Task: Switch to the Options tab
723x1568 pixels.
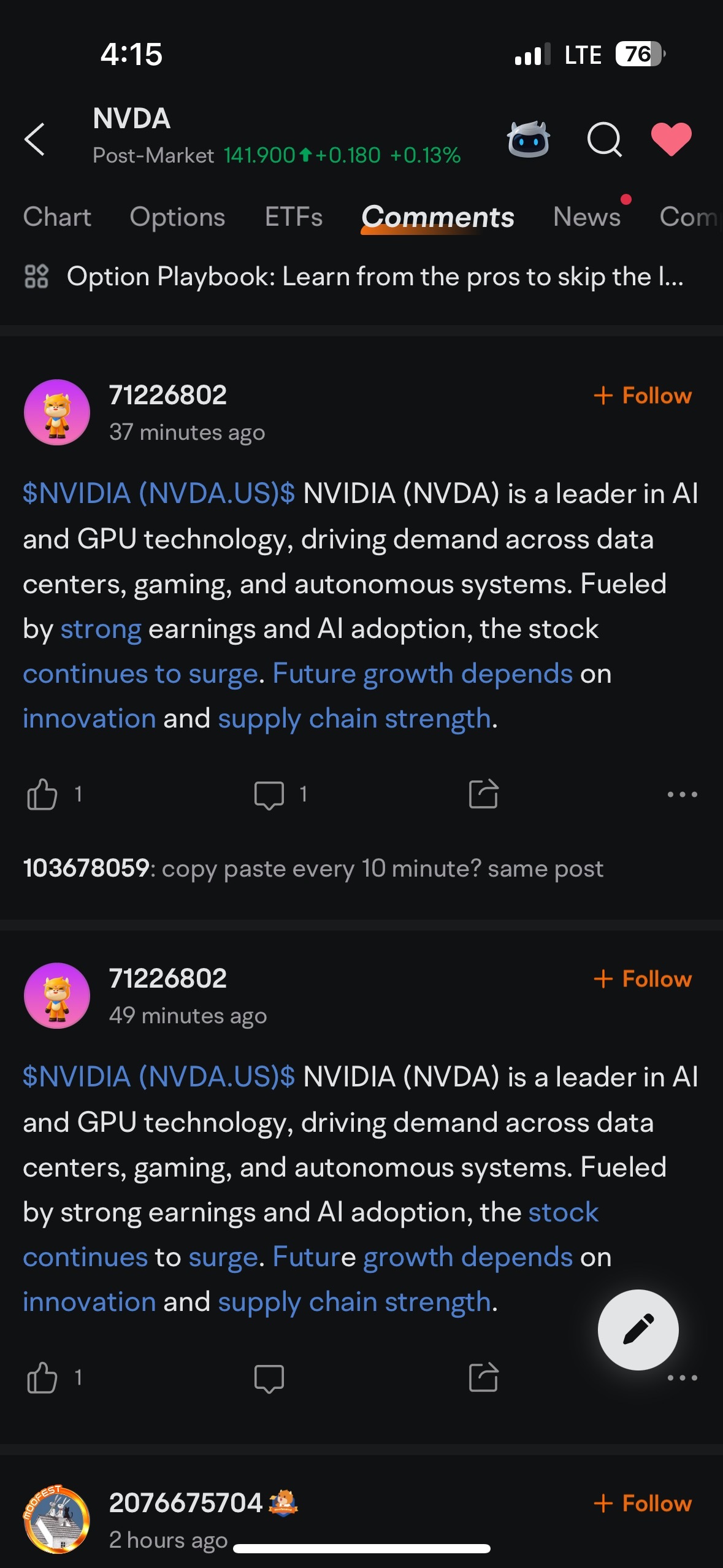Action: (177, 217)
